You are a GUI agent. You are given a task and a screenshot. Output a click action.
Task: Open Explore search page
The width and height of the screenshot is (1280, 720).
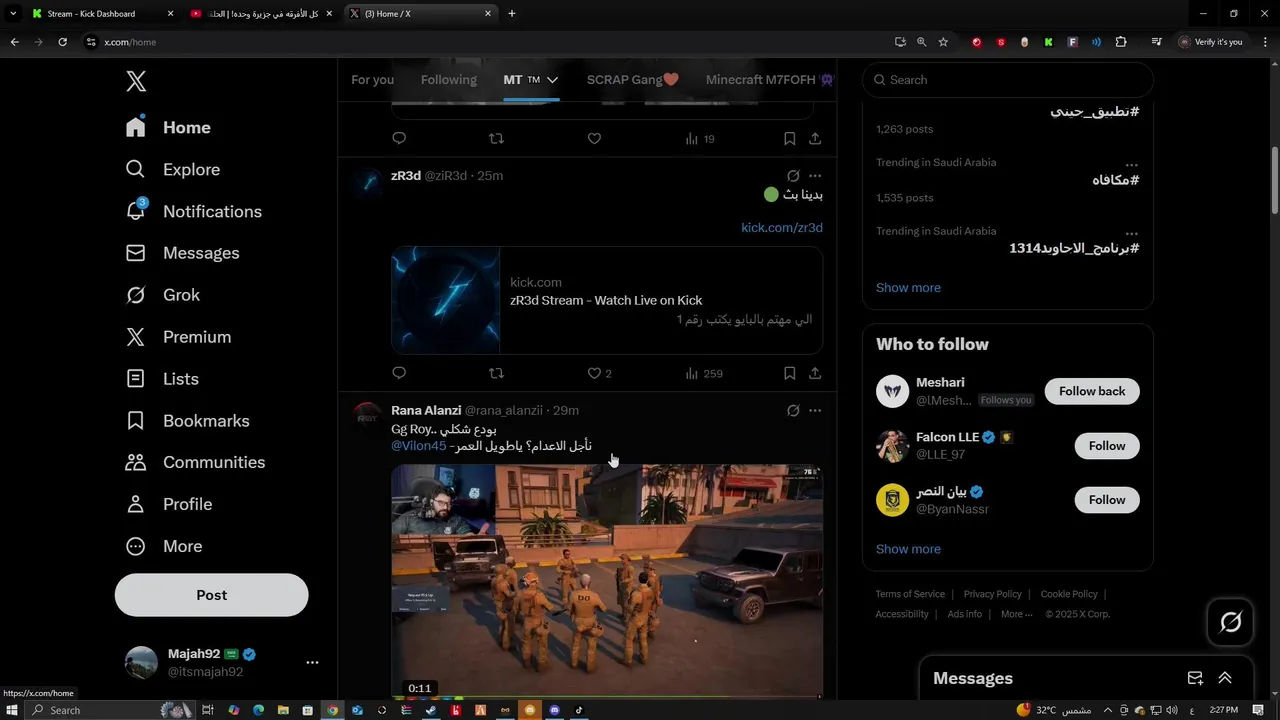[172, 170]
